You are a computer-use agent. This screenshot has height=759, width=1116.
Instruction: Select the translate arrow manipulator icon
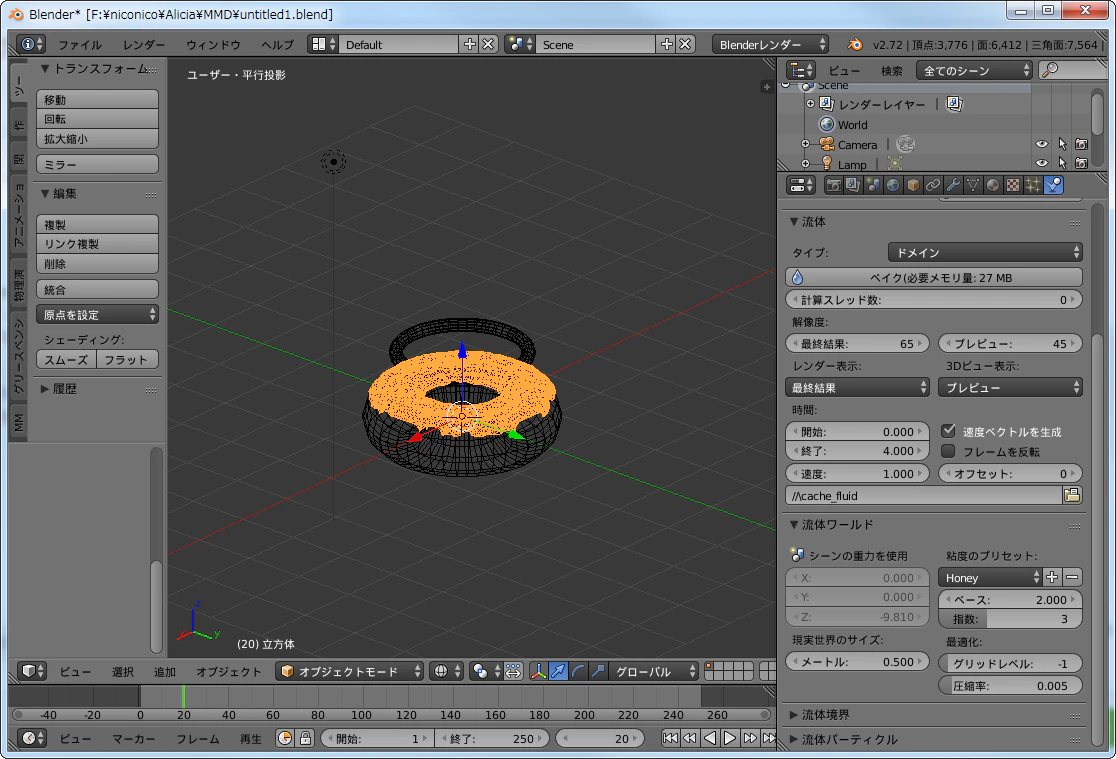point(559,671)
